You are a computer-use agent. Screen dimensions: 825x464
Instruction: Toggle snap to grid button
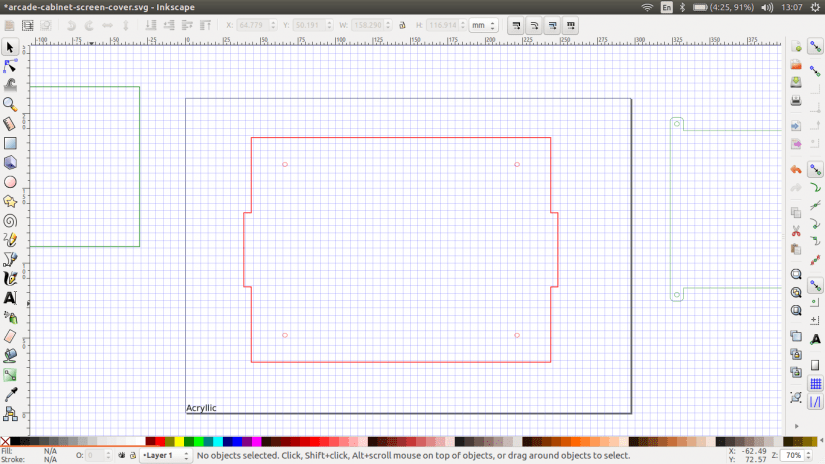pyautogui.click(x=815, y=383)
